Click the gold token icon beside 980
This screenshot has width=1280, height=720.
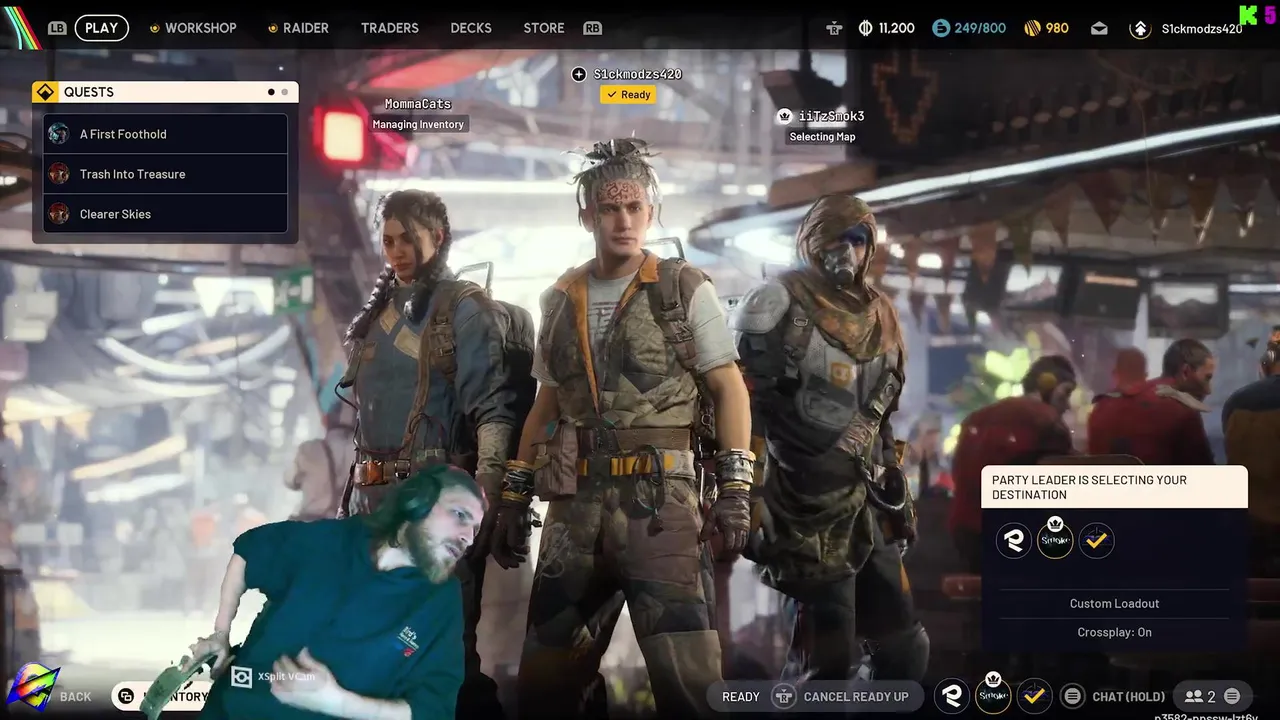1033,28
